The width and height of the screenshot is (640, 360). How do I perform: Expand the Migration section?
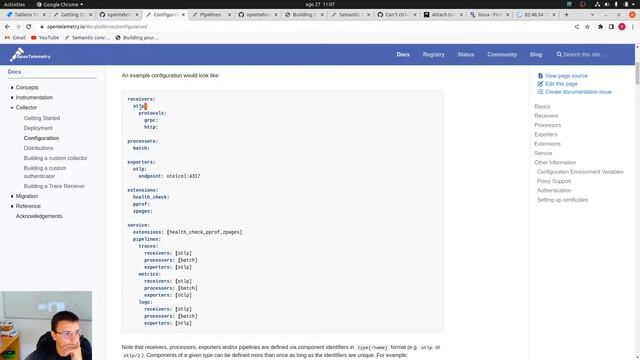[12, 196]
